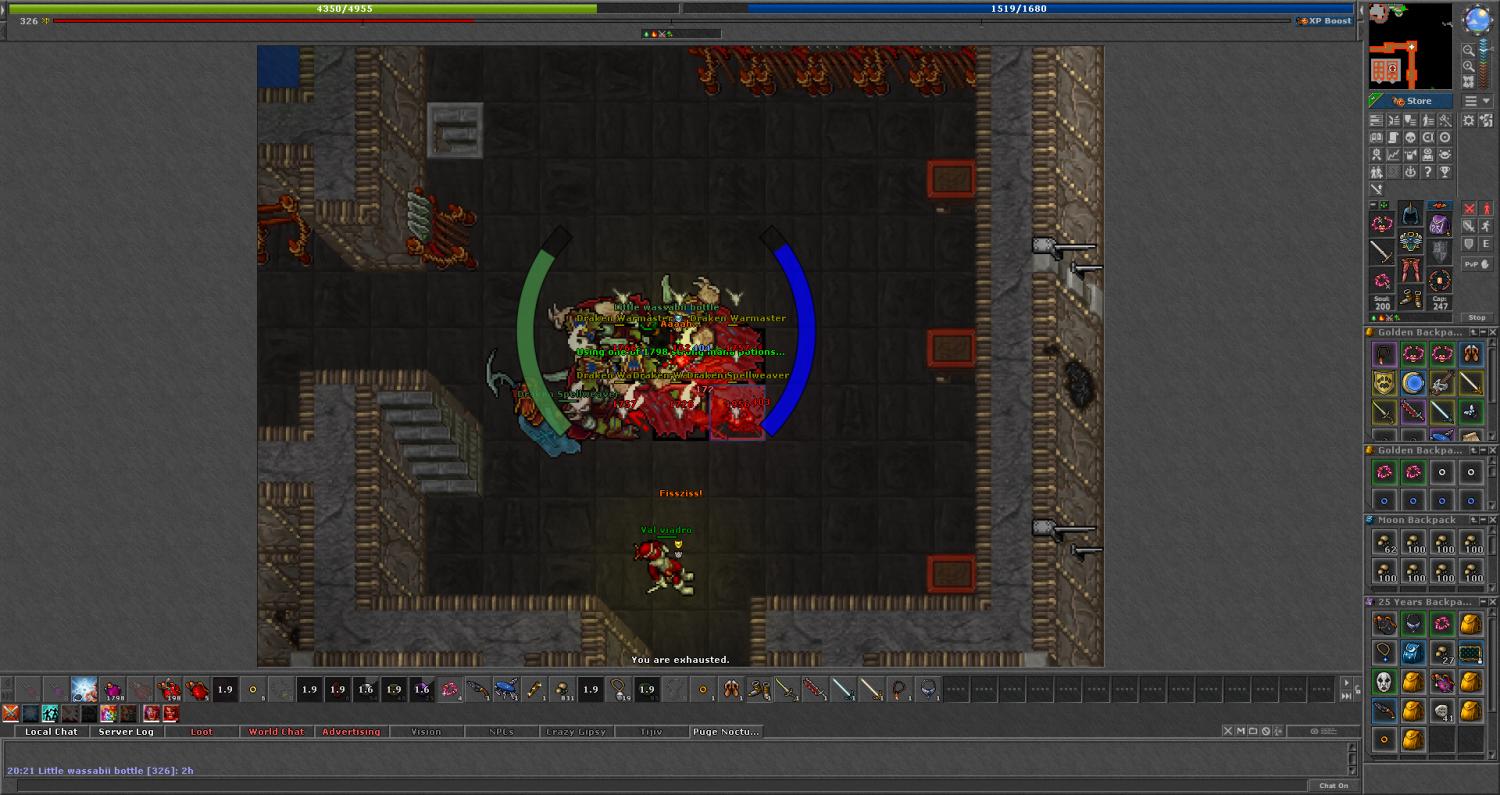The height and width of the screenshot is (795, 1500).
Task: Enable balanced fight mode (sword and shield)
Action: [1470, 226]
